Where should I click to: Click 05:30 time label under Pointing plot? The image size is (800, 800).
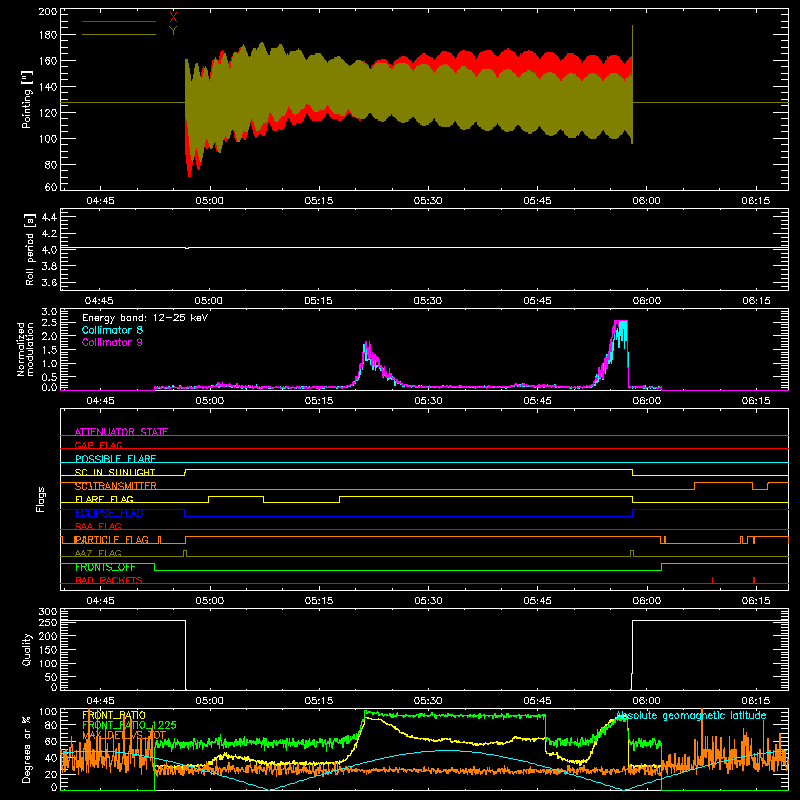428,201
